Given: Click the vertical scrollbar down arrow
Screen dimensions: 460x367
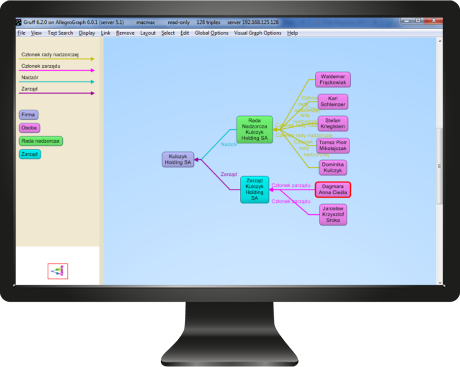Looking at the screenshot, I should click(440, 283).
